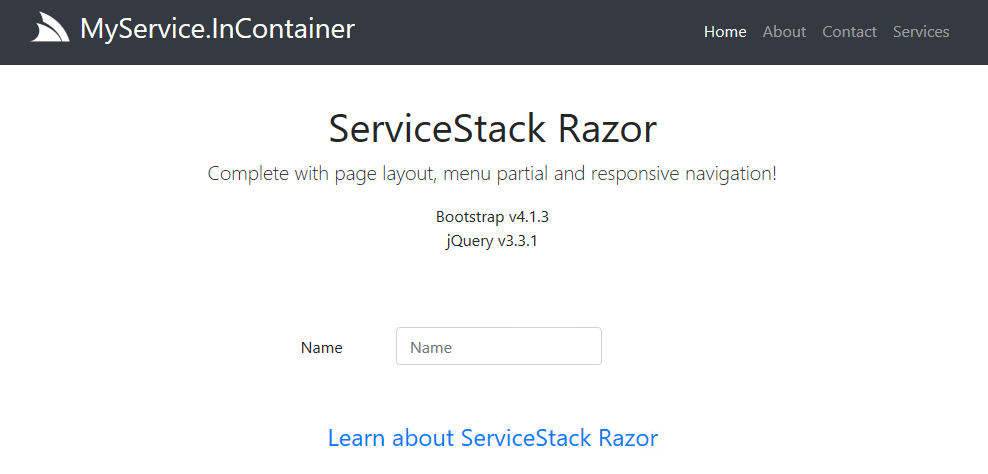Open the About page in navbar
The image size is (988, 474).
click(784, 32)
